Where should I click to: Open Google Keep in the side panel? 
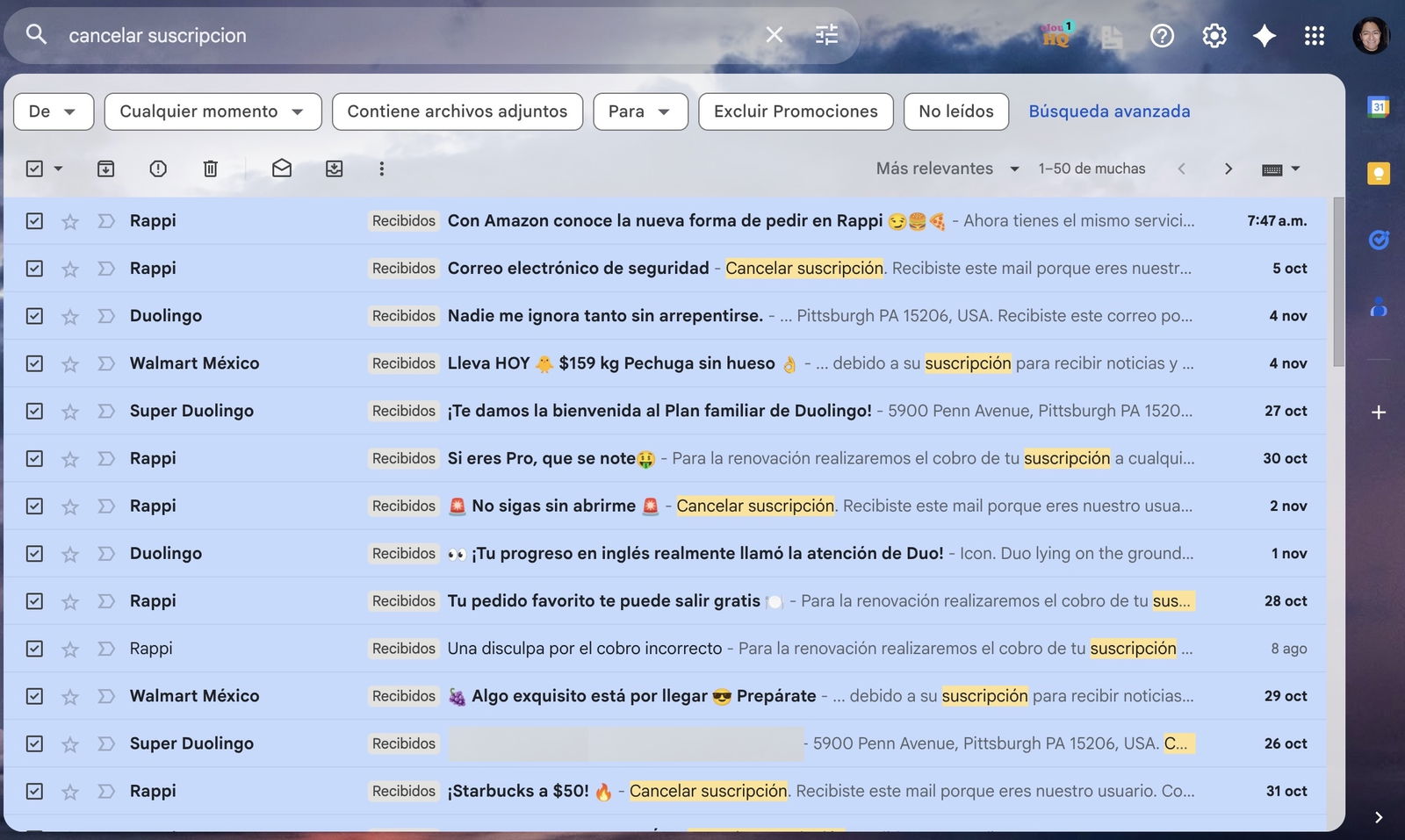(1379, 173)
